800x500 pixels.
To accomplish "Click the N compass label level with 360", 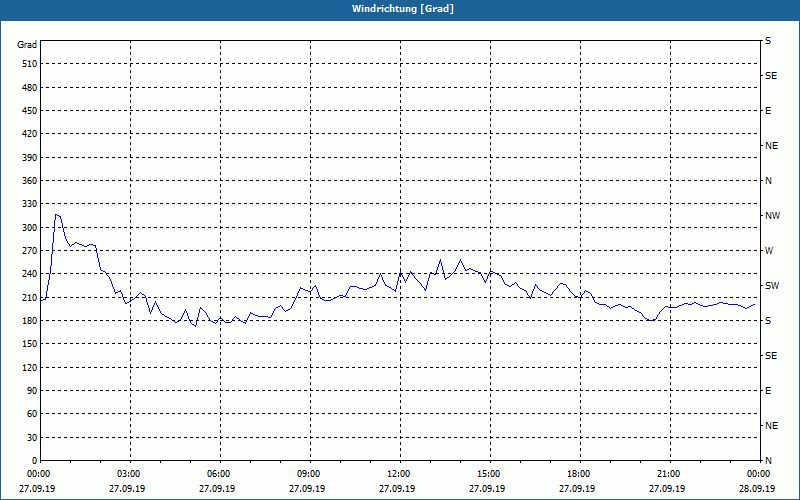I will [x=768, y=181].
